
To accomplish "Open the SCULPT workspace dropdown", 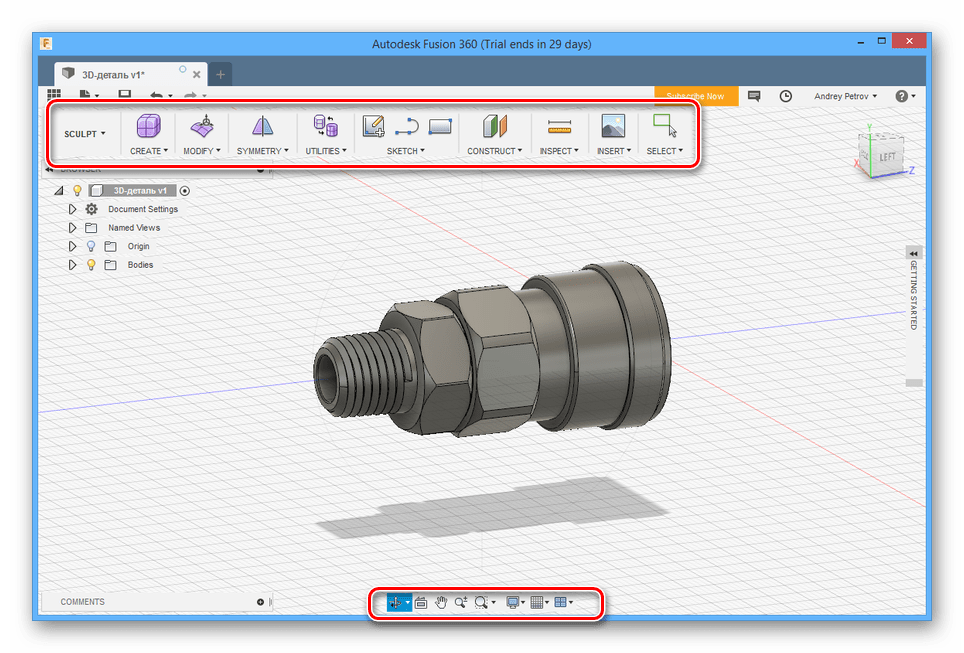I will click(85, 133).
